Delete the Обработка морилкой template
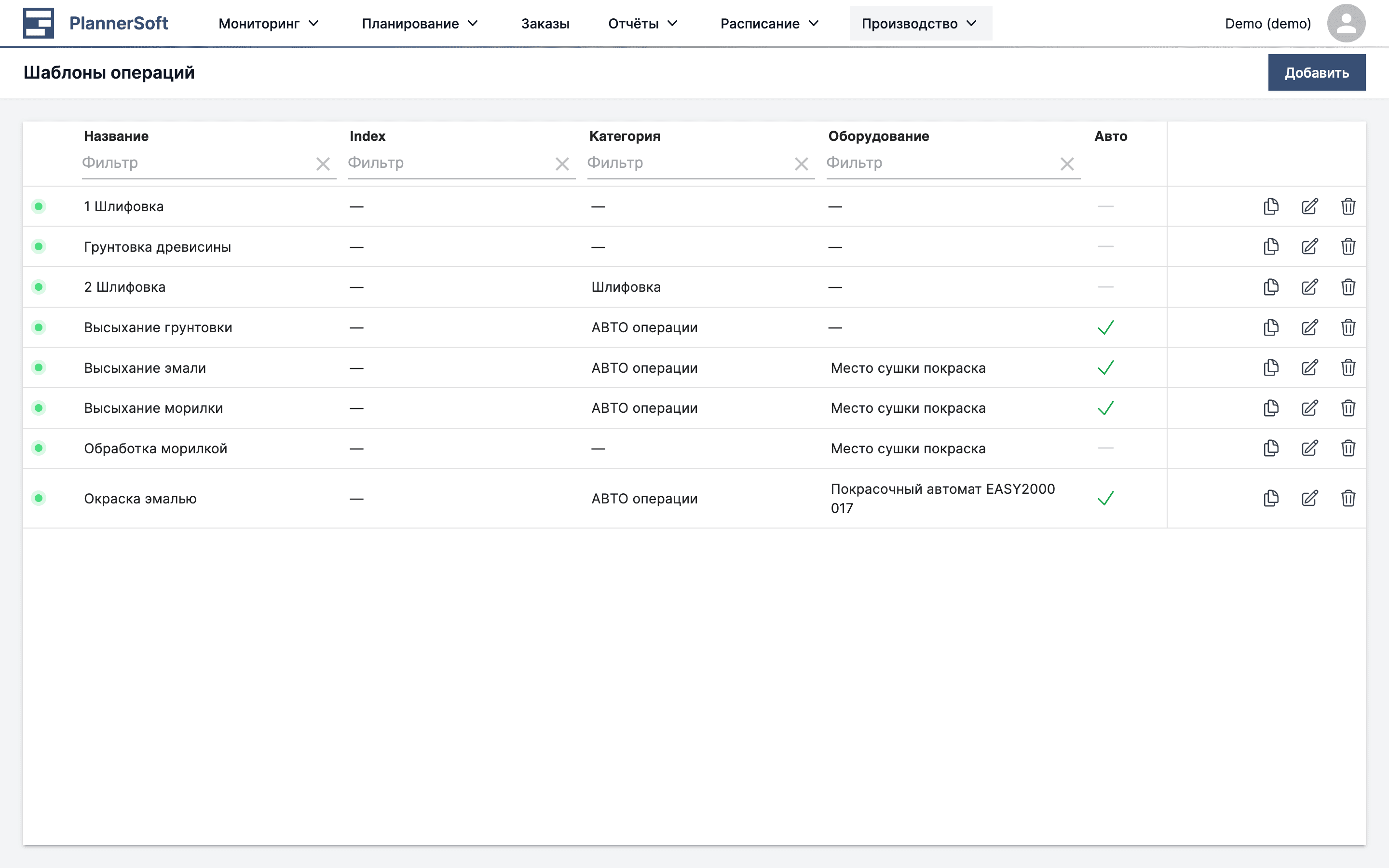 (1348, 448)
